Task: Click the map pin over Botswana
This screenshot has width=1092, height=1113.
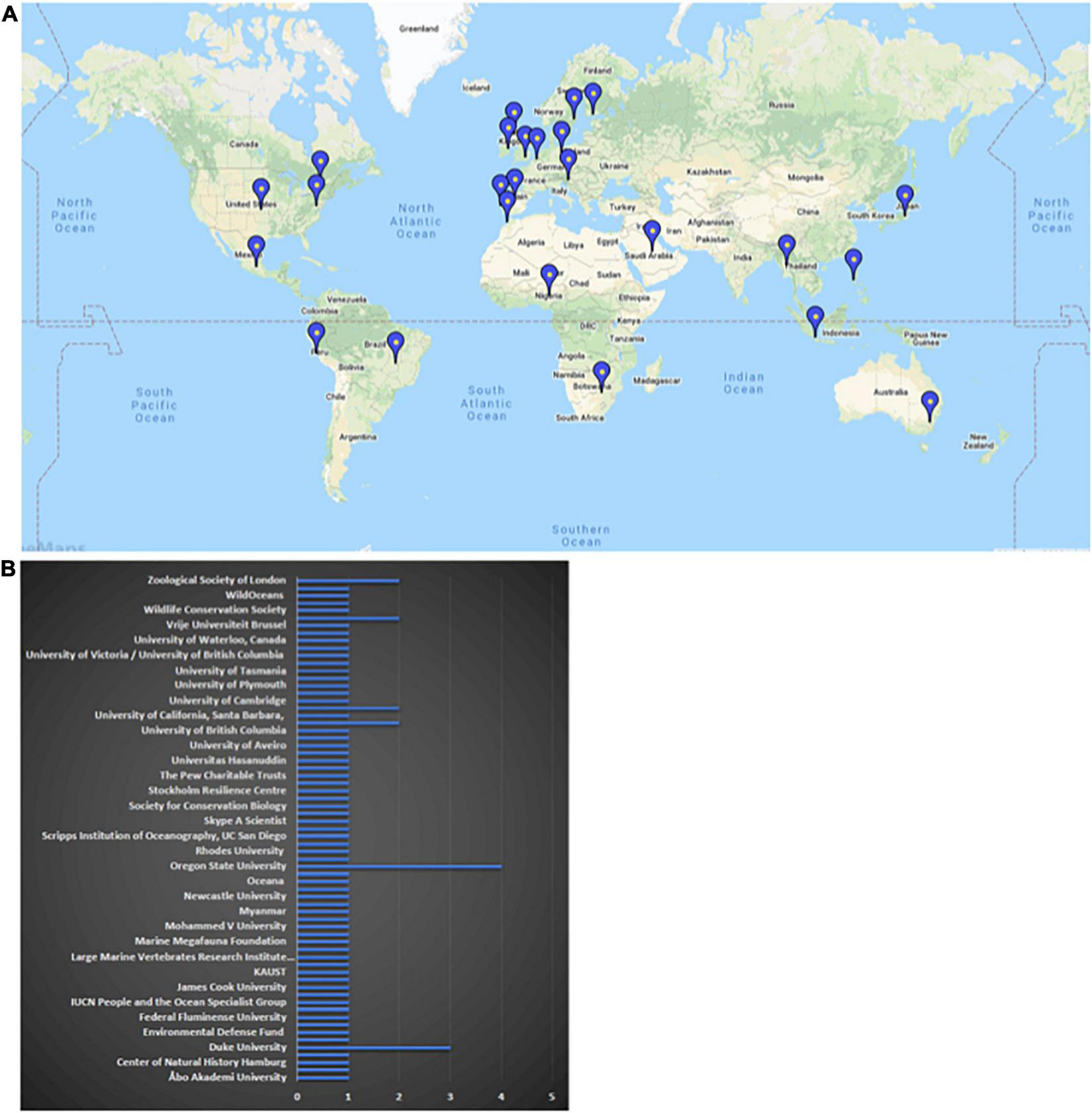Action: (x=601, y=373)
